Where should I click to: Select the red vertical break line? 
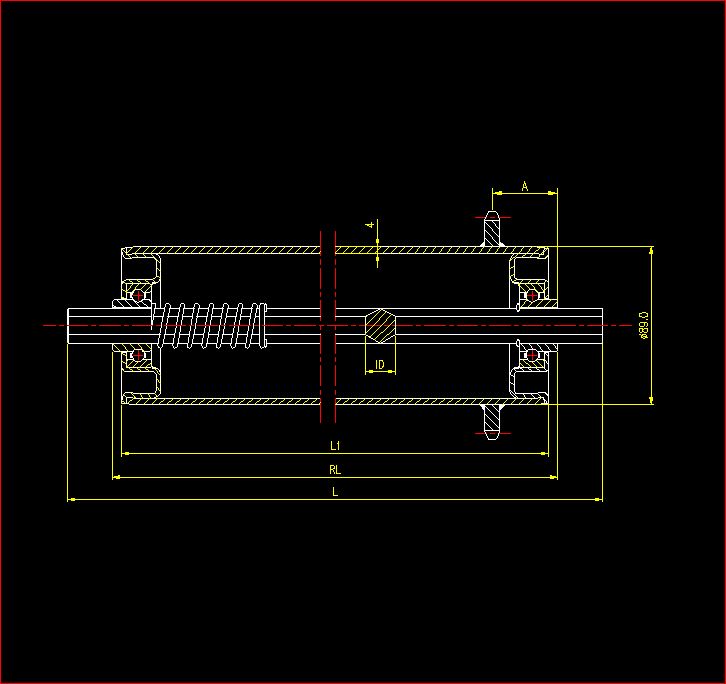pyautogui.click(x=321, y=325)
